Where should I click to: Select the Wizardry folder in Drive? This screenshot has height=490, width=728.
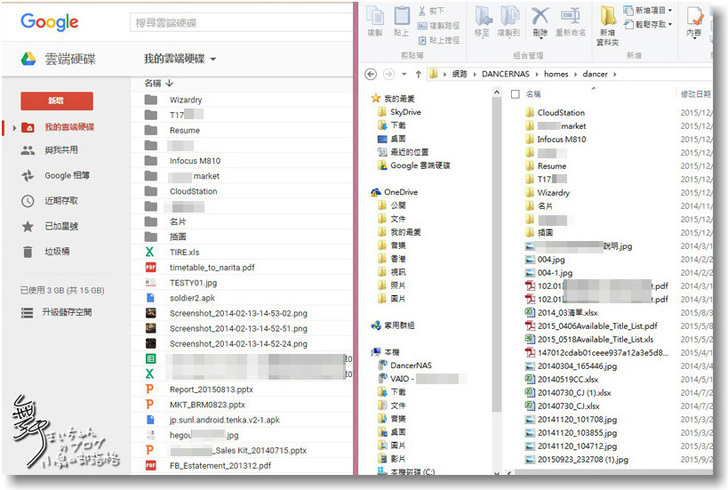pyautogui.click(x=186, y=100)
